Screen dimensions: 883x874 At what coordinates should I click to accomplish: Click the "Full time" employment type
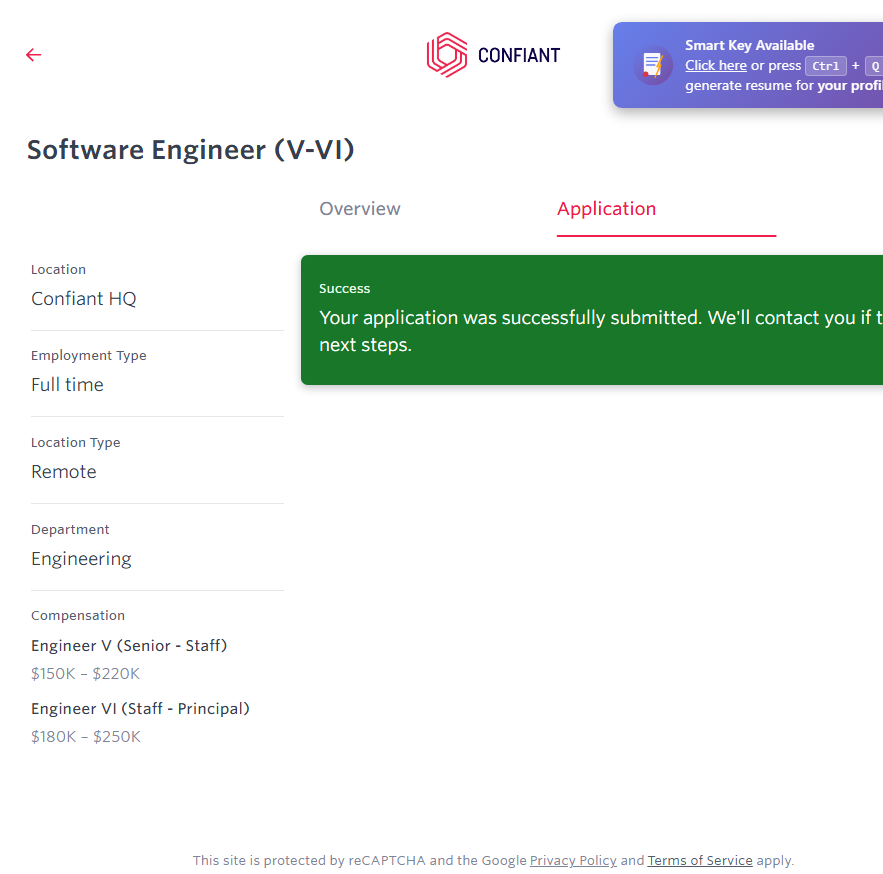point(67,385)
